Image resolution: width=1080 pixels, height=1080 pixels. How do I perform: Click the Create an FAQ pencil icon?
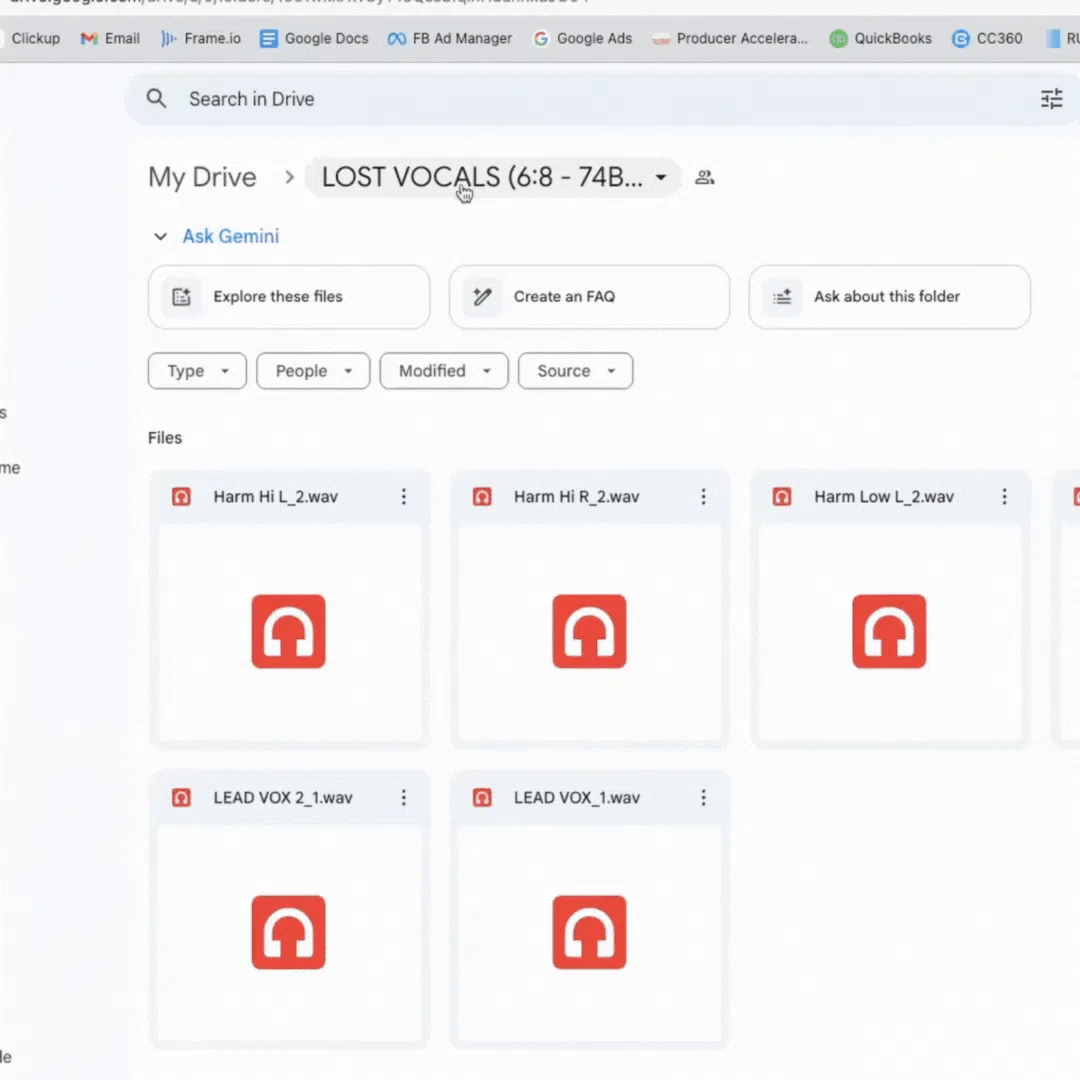click(482, 297)
